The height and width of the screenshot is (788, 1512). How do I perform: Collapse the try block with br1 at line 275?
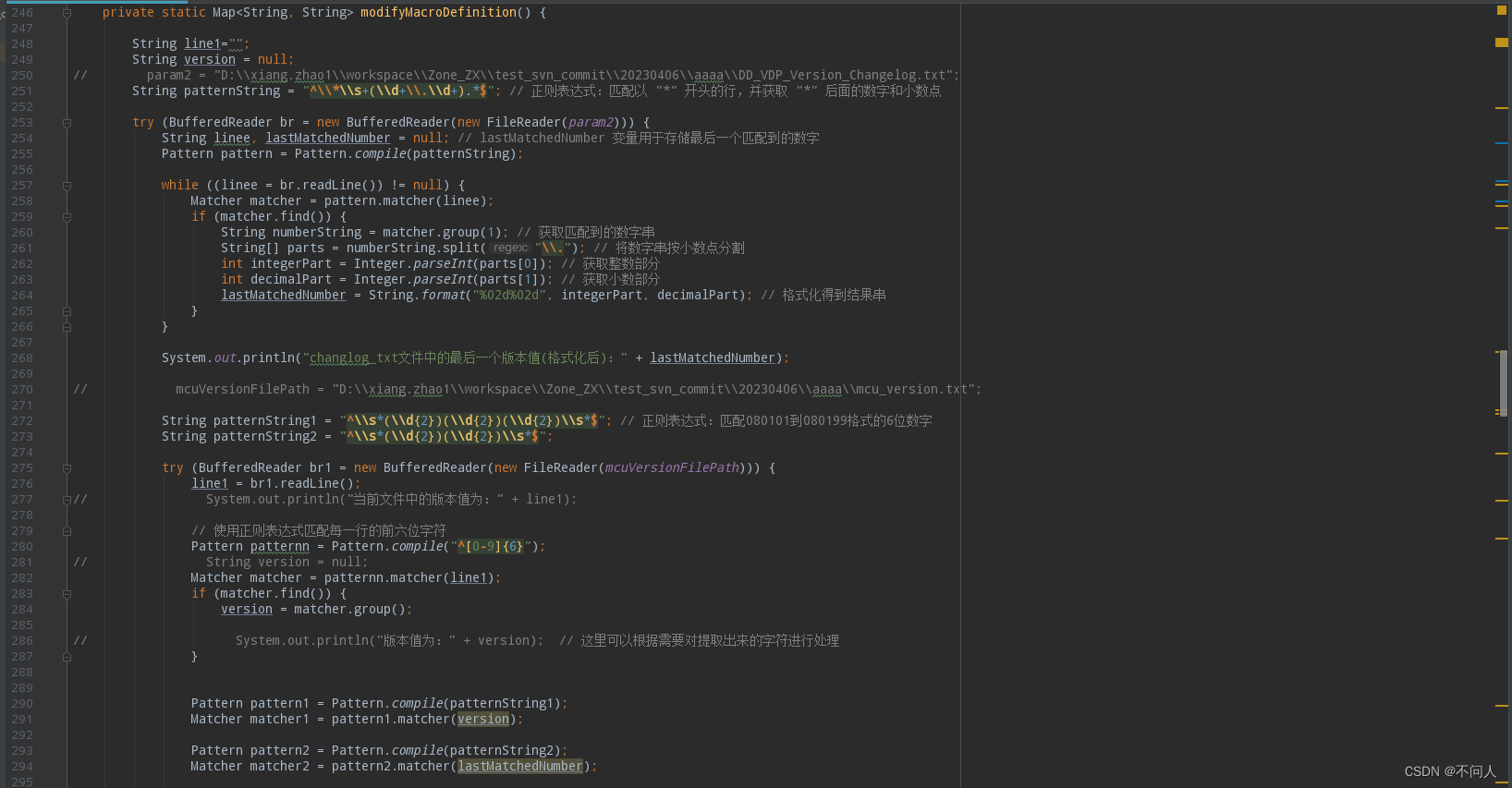(67, 468)
